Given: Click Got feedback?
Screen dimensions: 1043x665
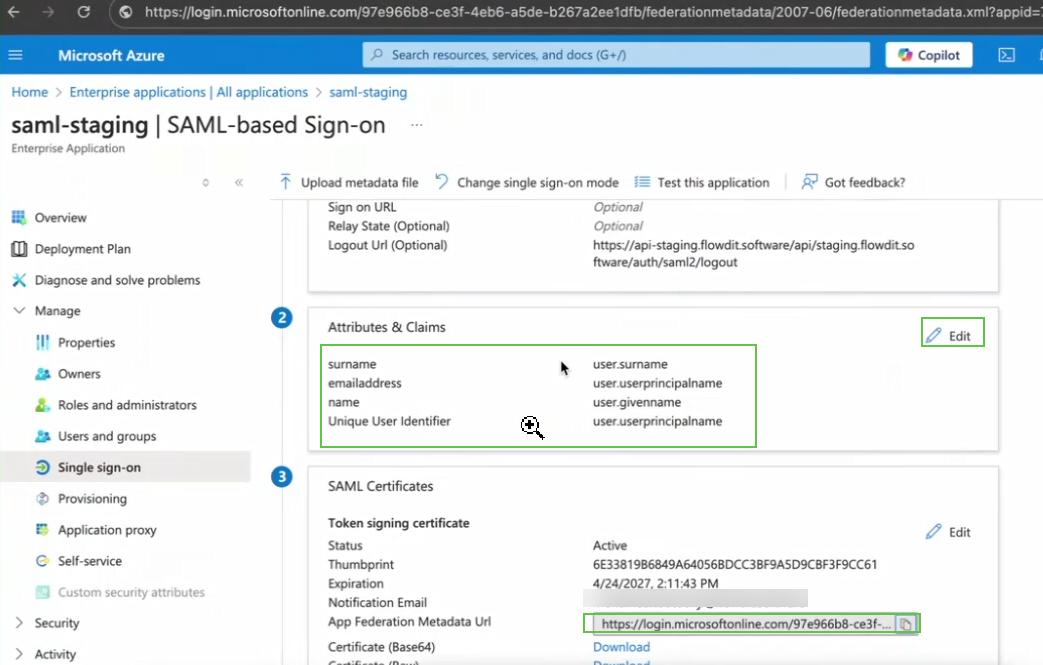Looking at the screenshot, I should [853, 182].
